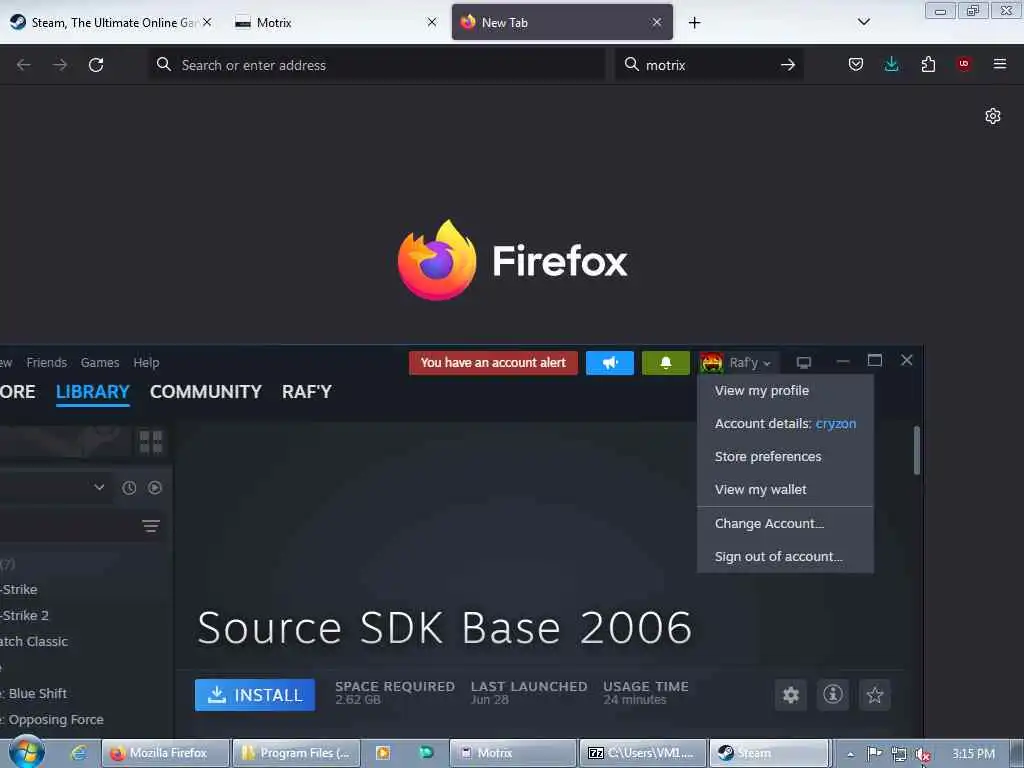
Task: Open New Tab personalize gear icon
Action: pyautogui.click(x=993, y=116)
